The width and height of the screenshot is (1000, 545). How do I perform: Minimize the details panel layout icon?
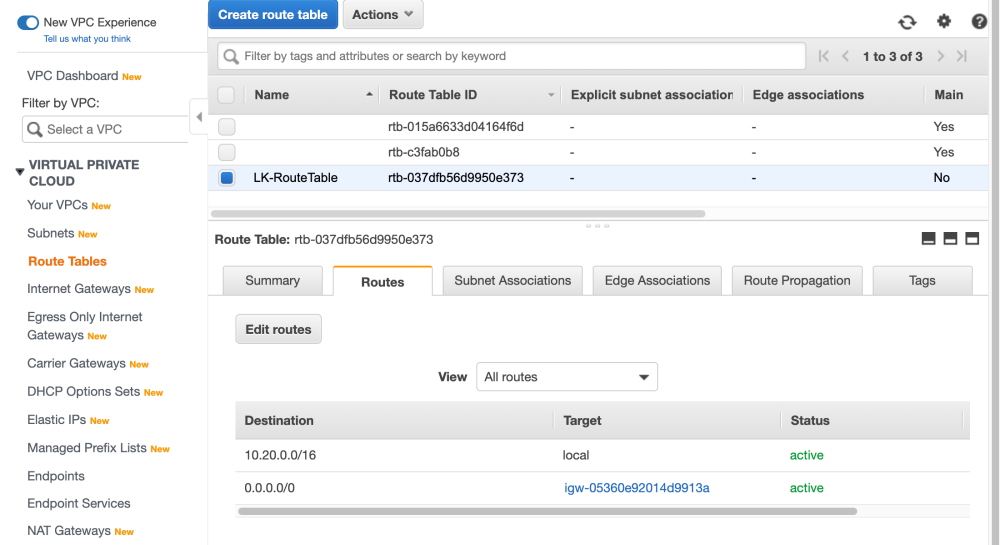(928, 239)
